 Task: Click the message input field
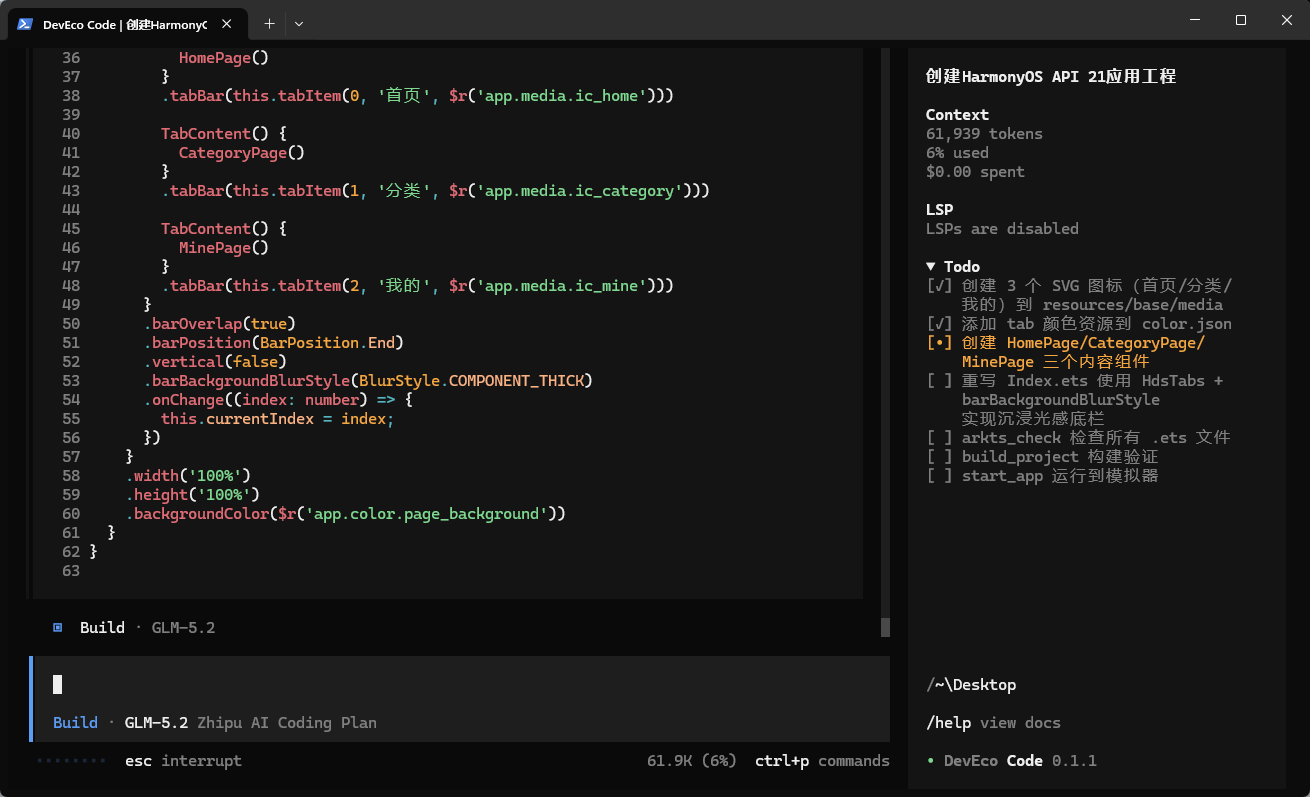[461, 684]
